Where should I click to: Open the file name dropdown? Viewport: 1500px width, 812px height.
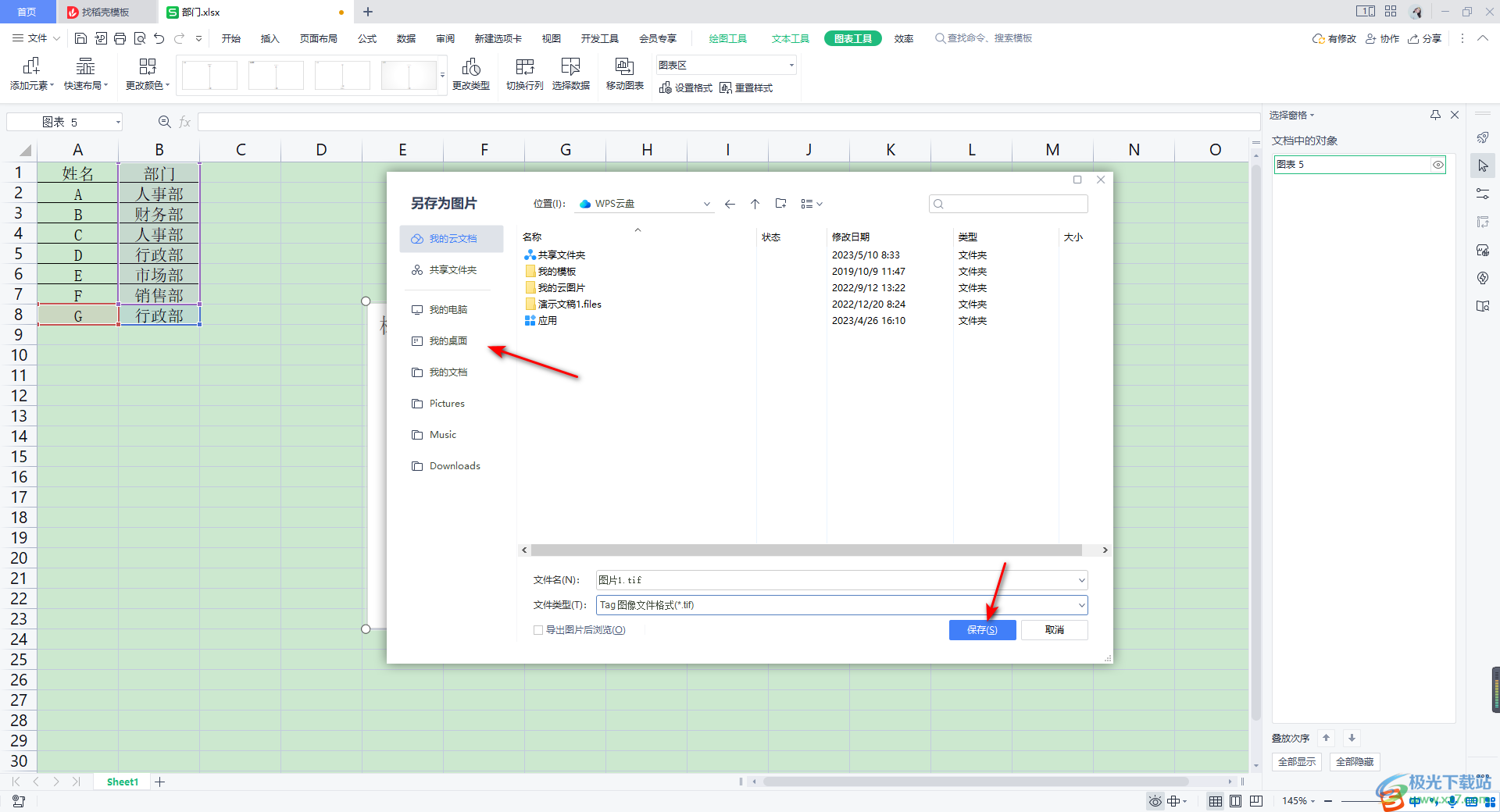1081,580
